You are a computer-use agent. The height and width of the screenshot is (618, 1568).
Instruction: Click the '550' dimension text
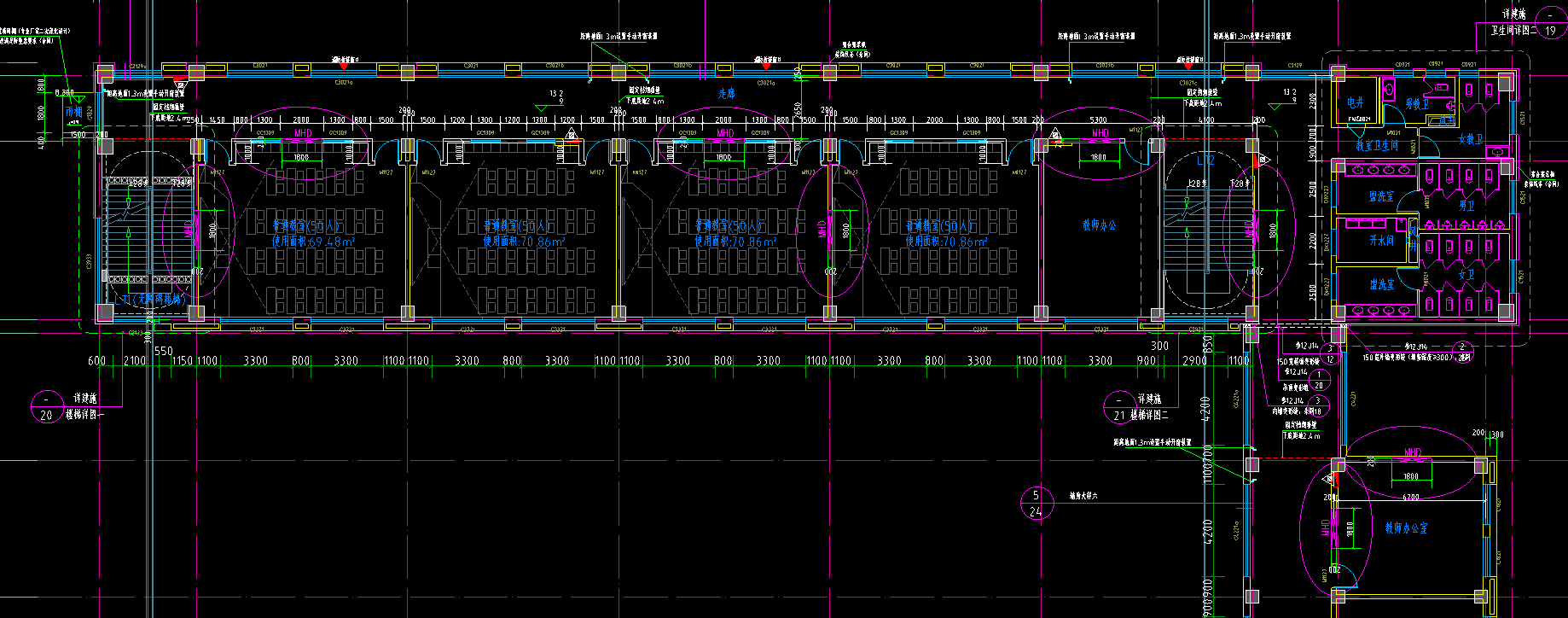(163, 351)
